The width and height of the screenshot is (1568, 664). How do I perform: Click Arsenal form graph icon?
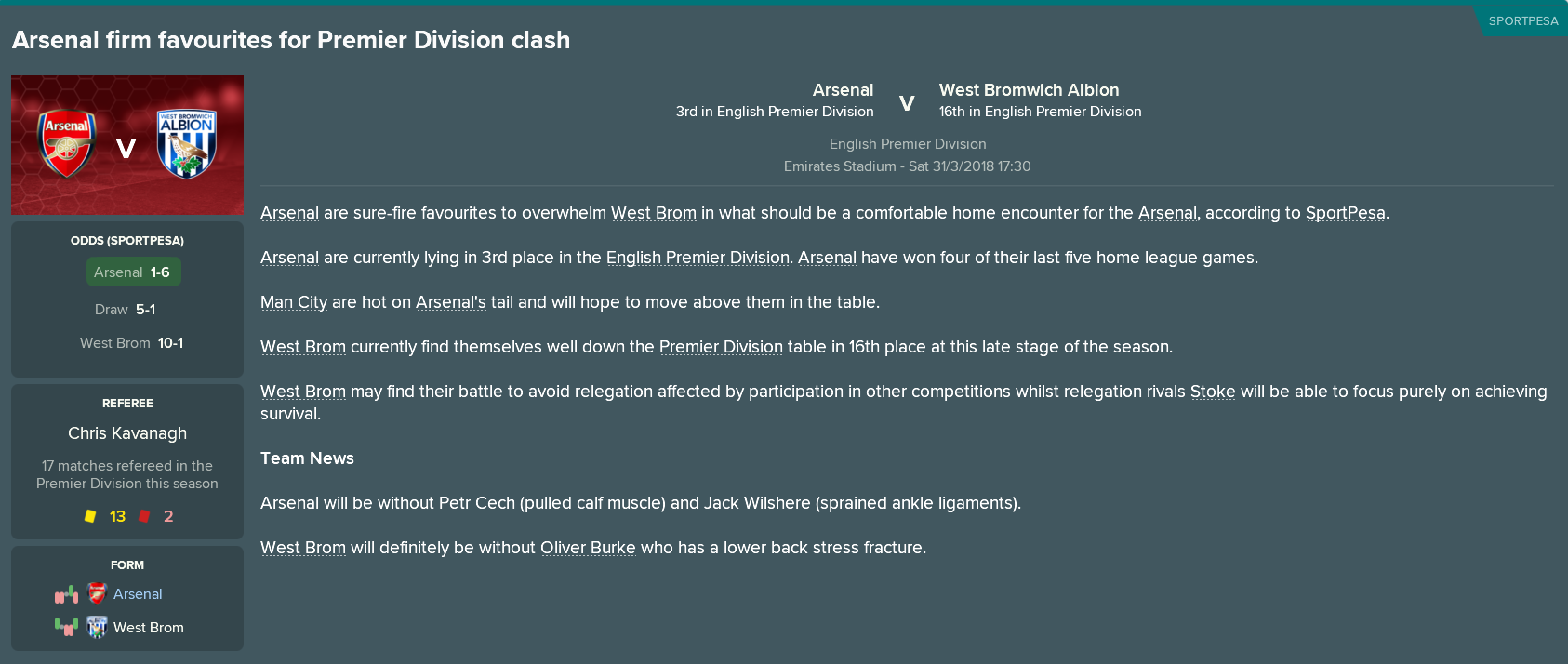pyautogui.click(x=66, y=594)
